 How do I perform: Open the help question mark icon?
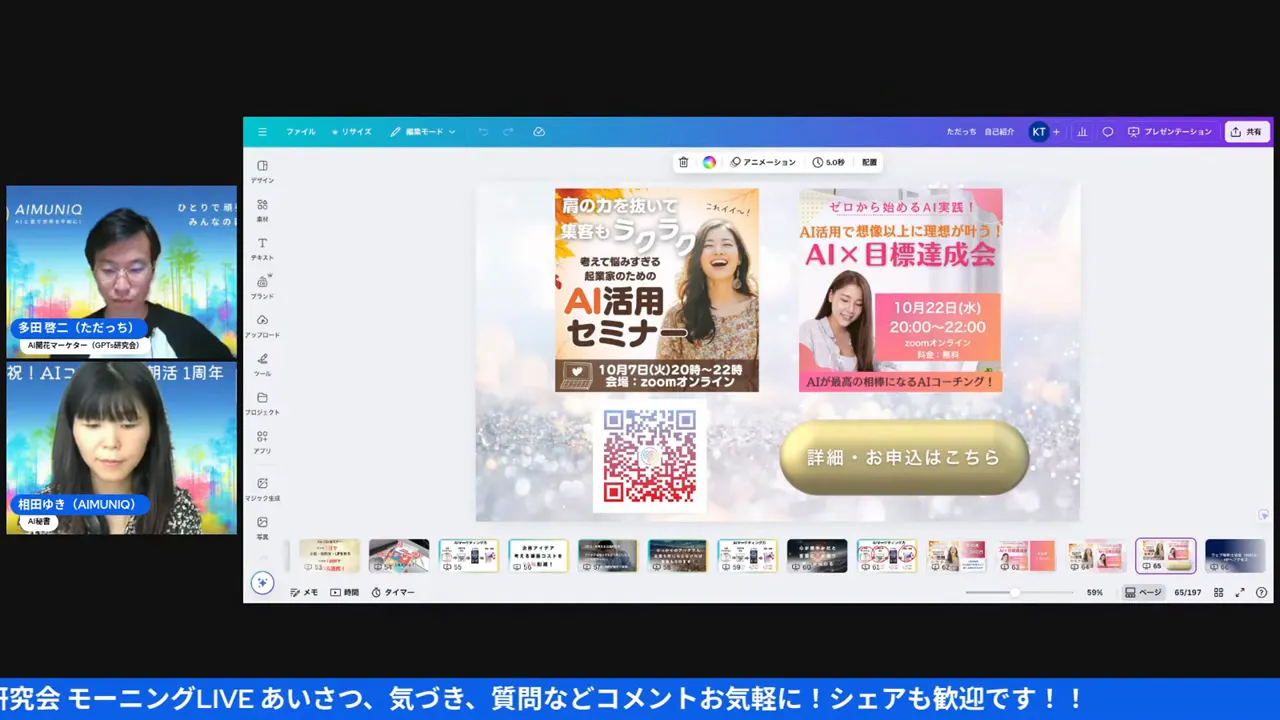pos(1262,593)
